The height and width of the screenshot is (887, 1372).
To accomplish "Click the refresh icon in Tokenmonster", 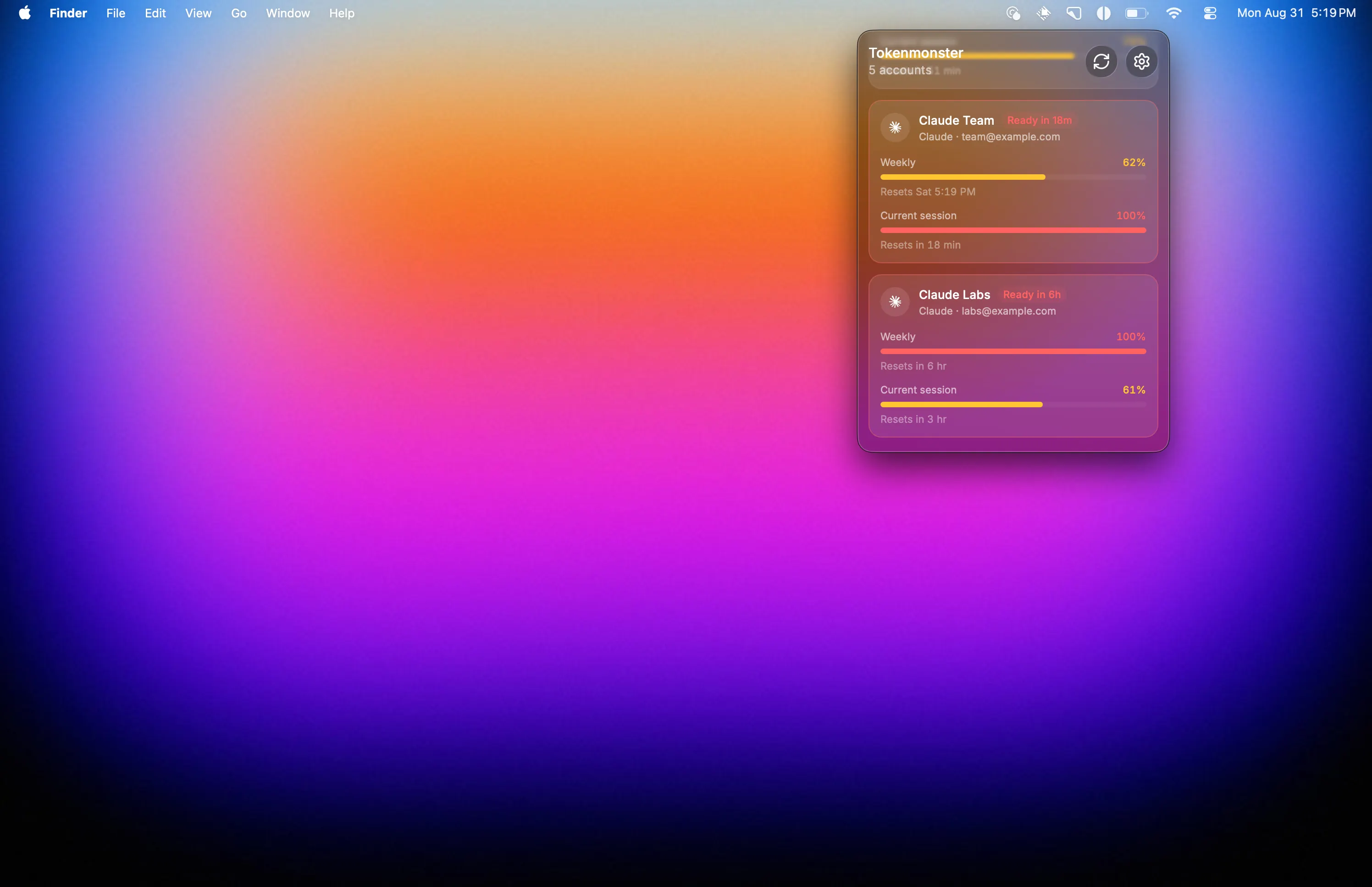I will click(x=1101, y=61).
